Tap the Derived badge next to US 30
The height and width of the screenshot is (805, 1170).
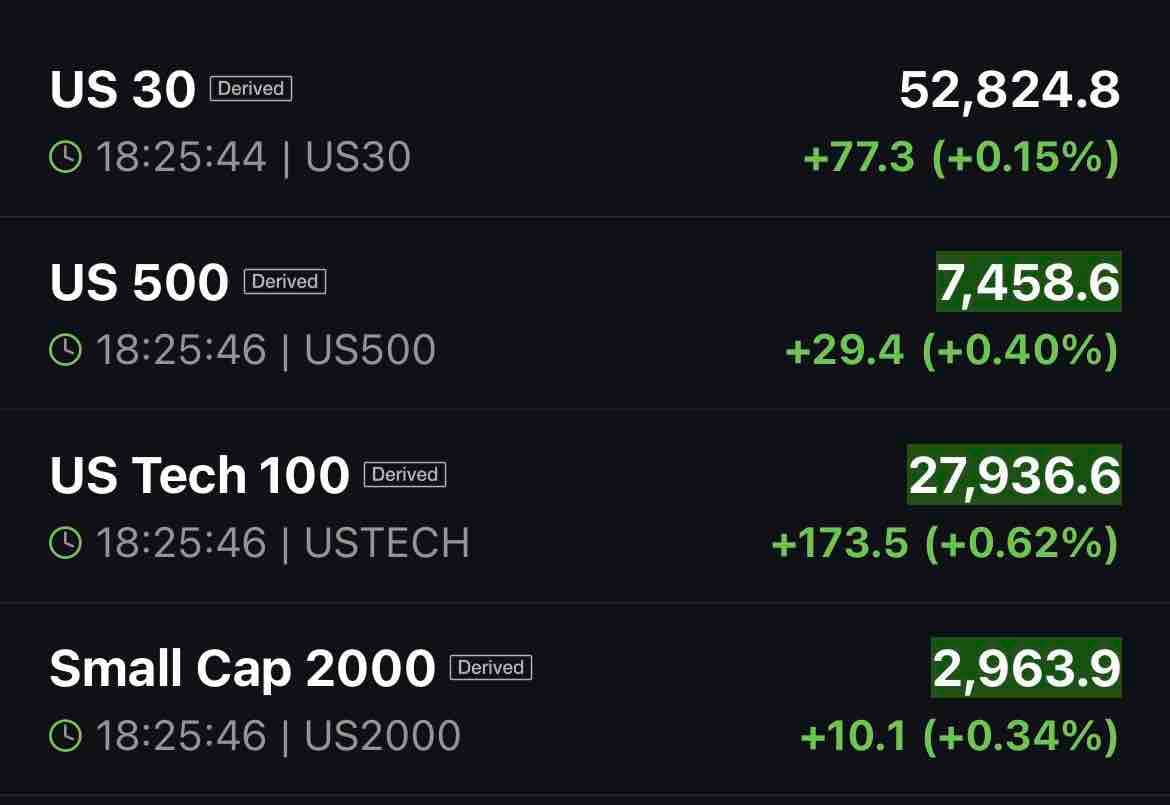point(251,88)
